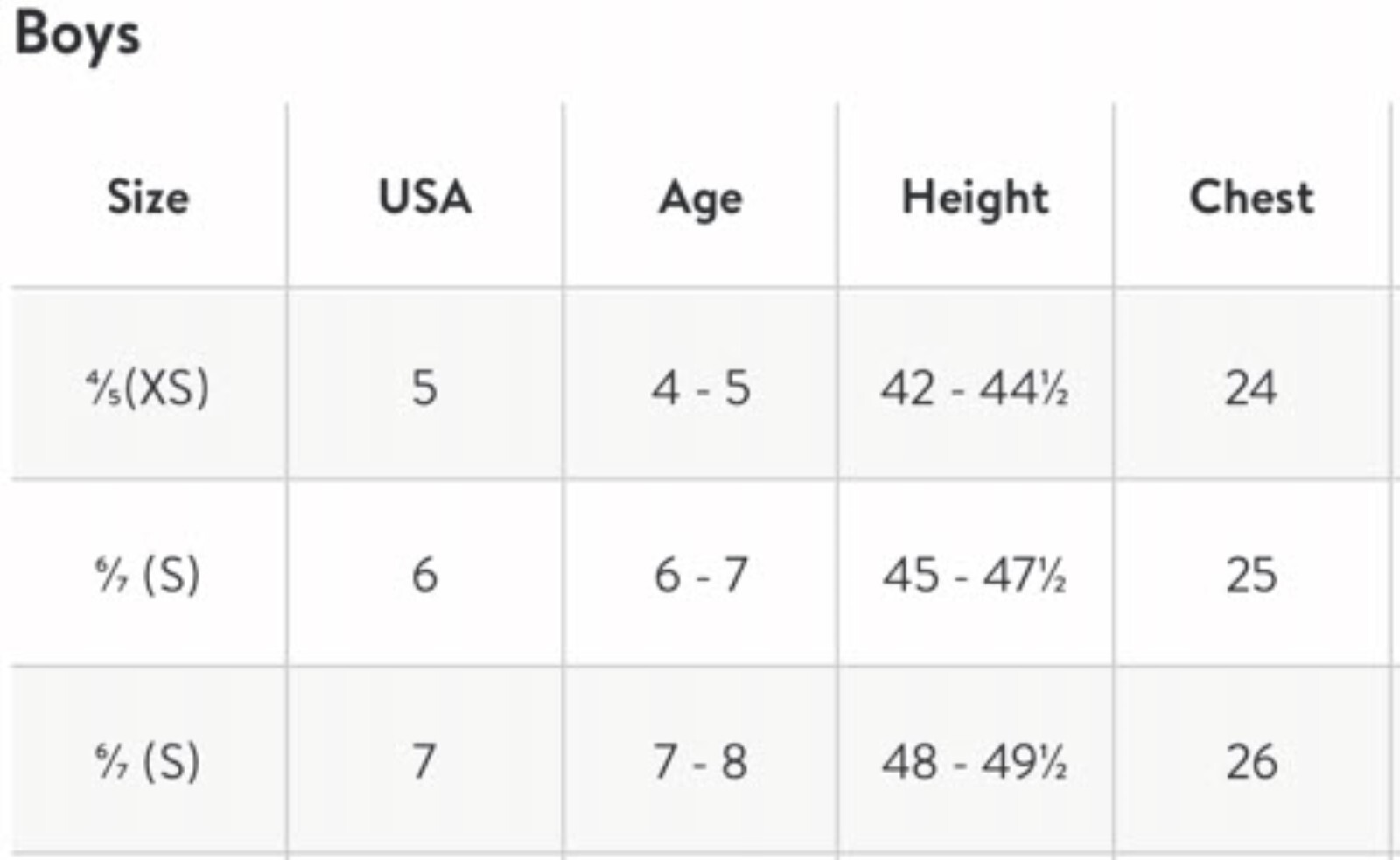Click the age 6 - 7 cell
This screenshot has height=860, width=1400.
[700, 575]
